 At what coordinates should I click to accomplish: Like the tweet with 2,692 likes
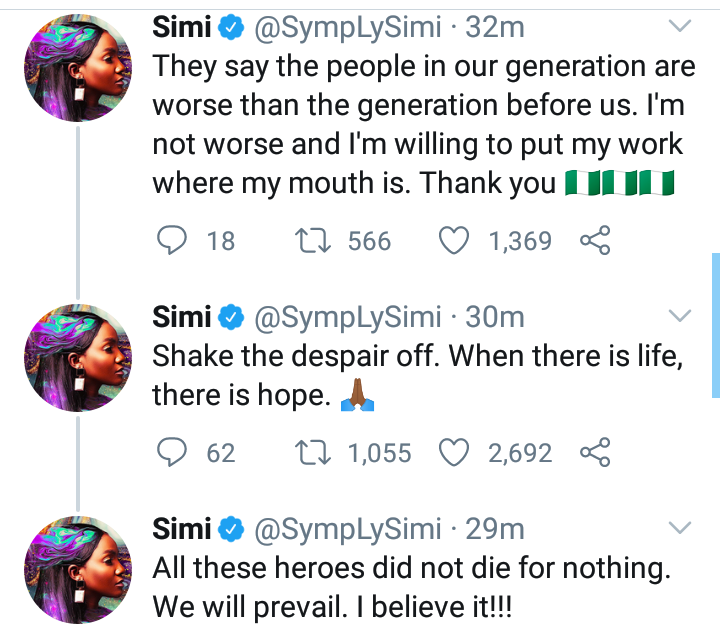click(x=454, y=452)
